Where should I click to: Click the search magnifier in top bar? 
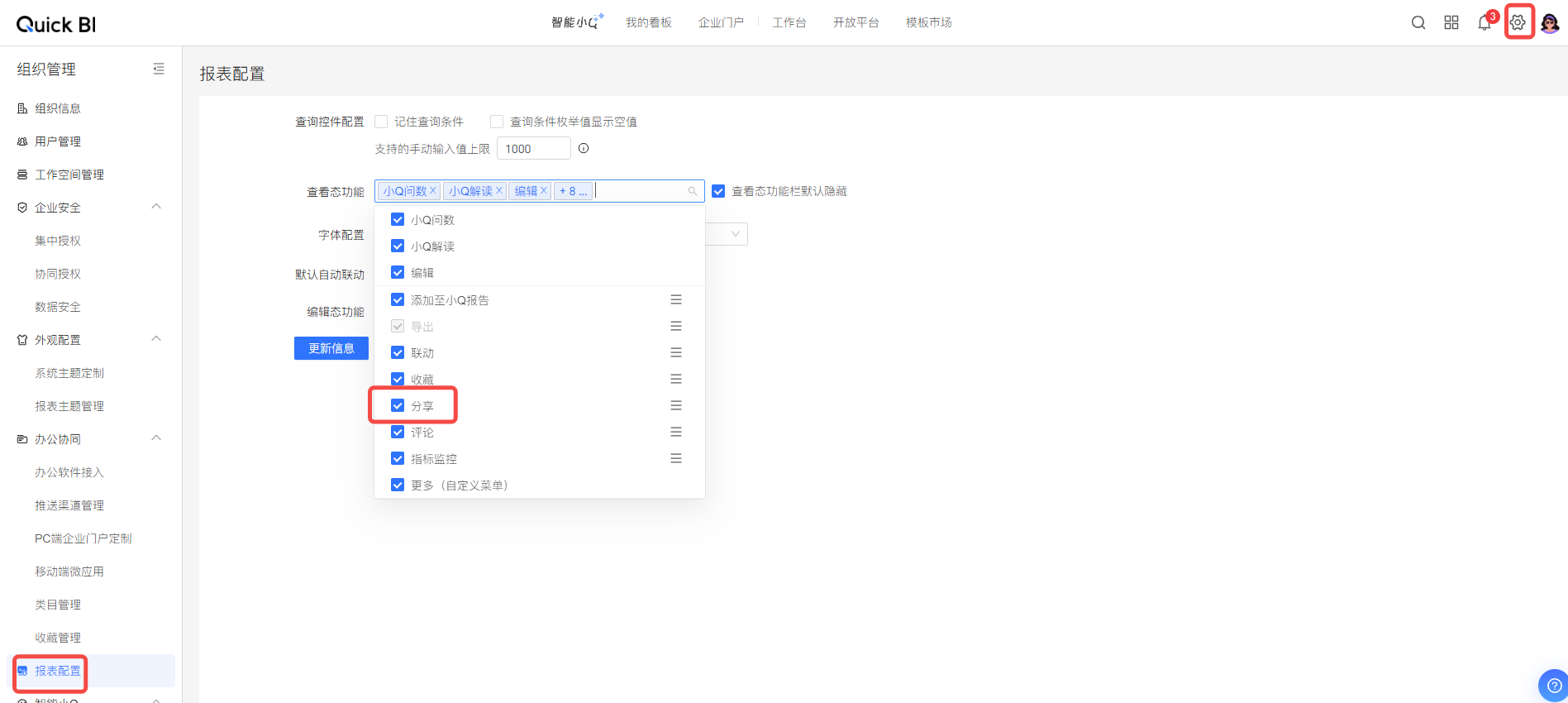point(1418,22)
